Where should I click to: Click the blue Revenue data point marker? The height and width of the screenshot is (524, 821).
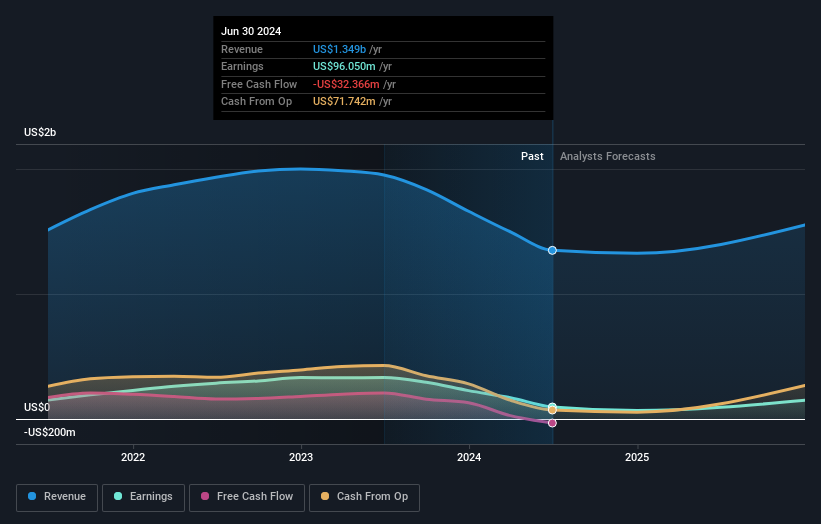(x=552, y=250)
